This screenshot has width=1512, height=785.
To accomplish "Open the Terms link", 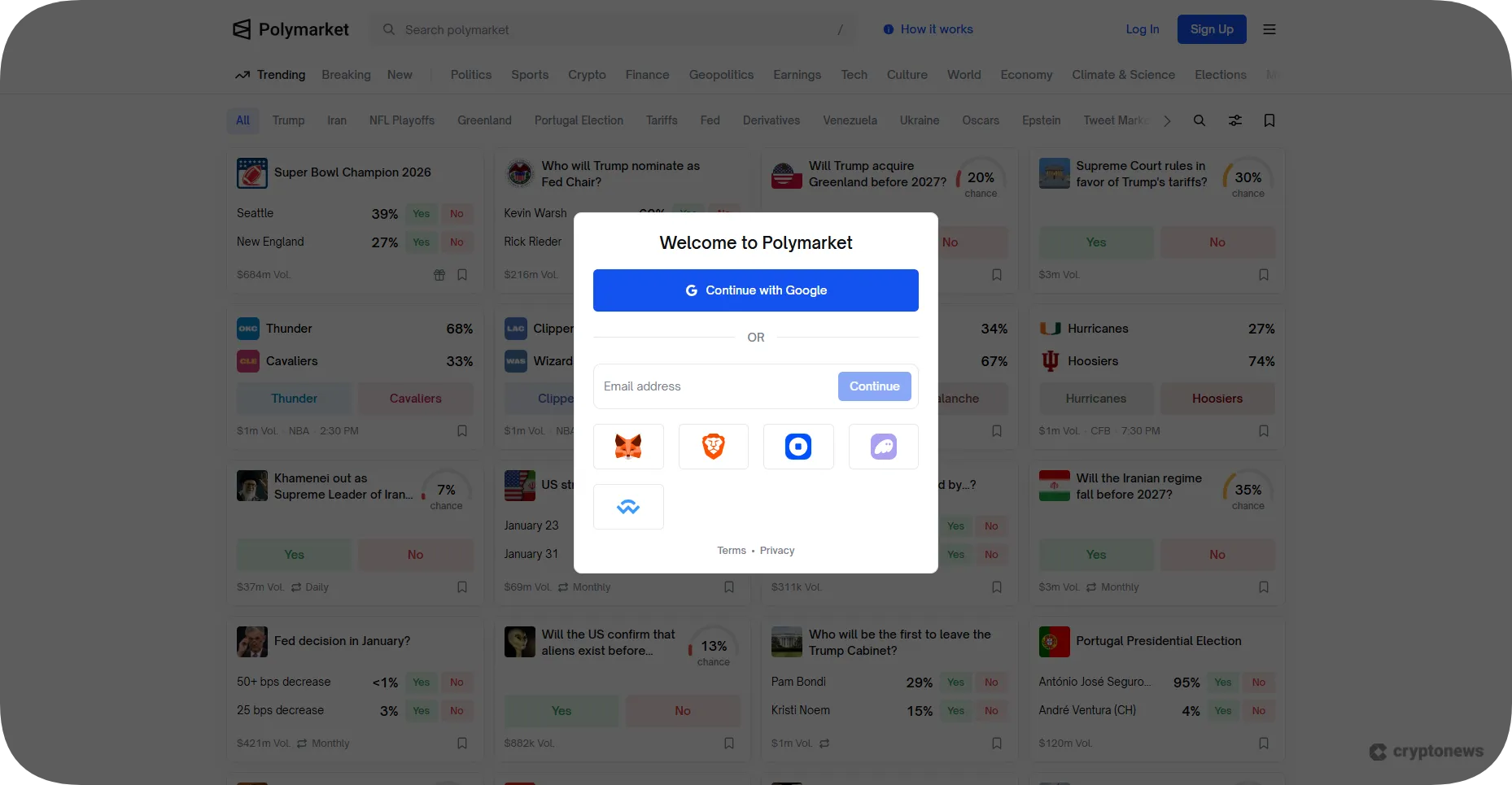I will pos(730,550).
